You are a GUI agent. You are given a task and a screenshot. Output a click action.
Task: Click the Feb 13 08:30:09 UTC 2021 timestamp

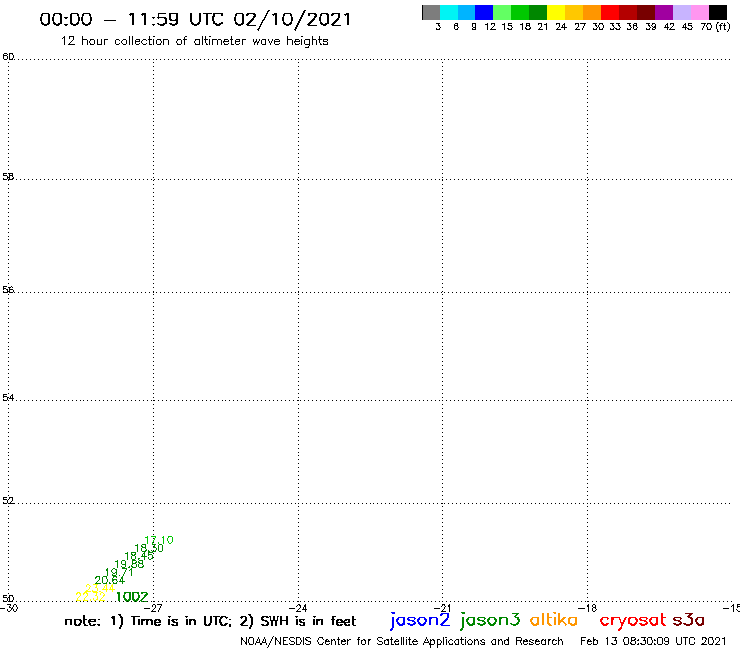(653, 641)
